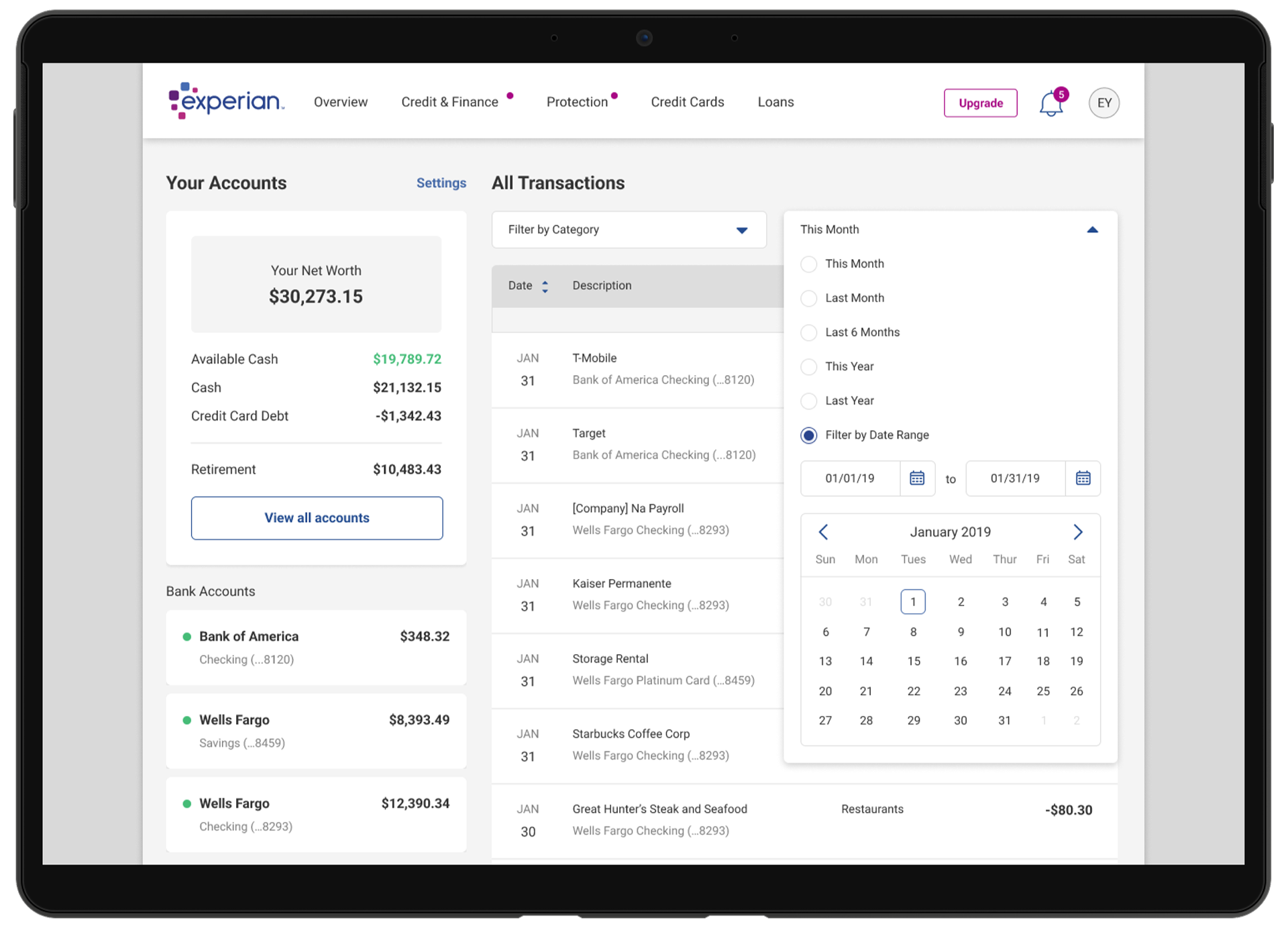Image resolution: width=1288 pixels, height=936 pixels.
Task: Open Bank of America Checking account card
Action: tap(316, 647)
